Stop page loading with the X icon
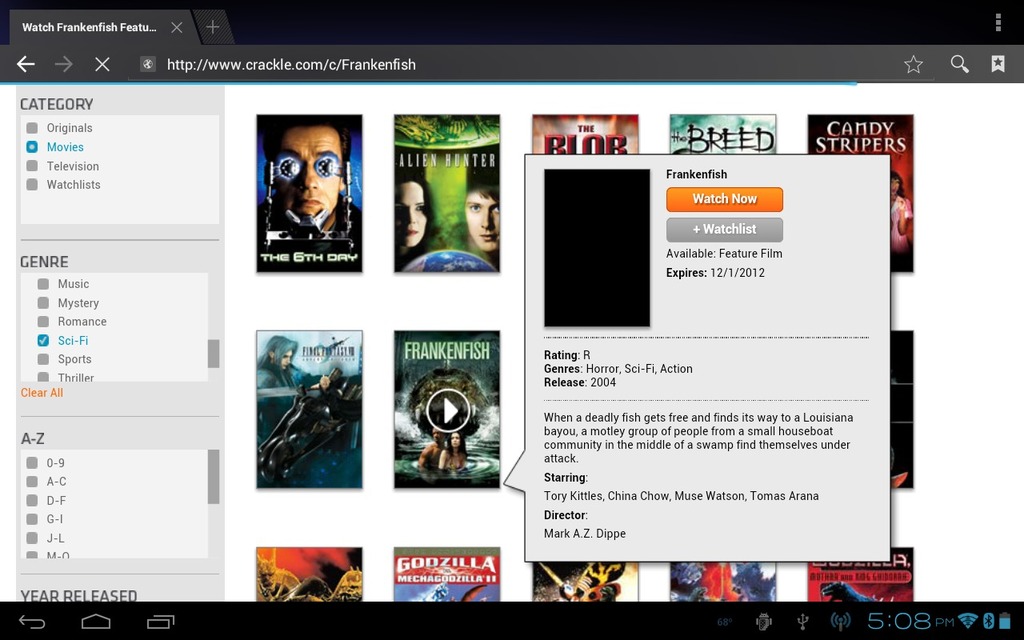The width and height of the screenshot is (1024, 640). [102, 64]
